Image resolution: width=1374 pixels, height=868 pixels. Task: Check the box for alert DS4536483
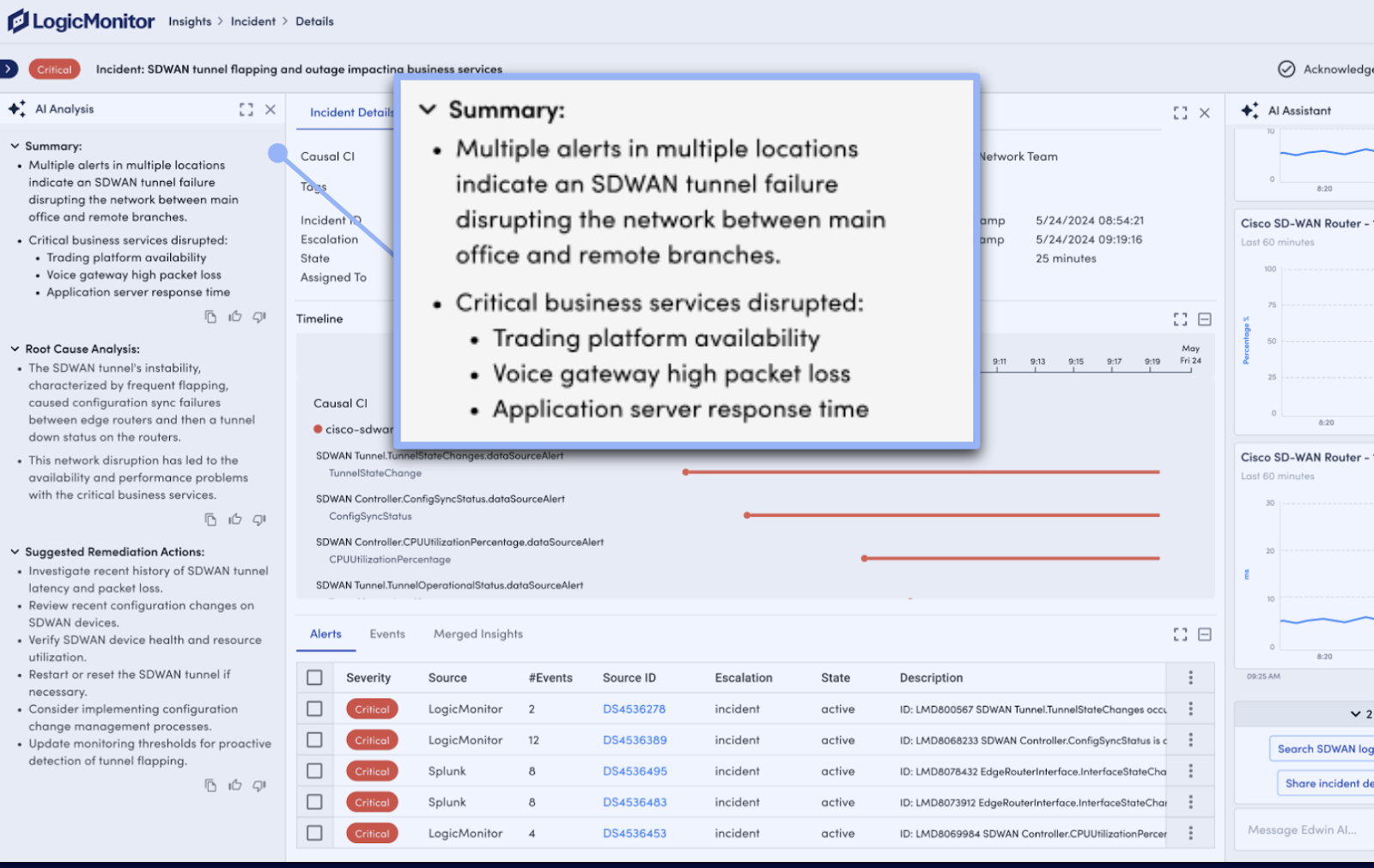pyautogui.click(x=314, y=802)
